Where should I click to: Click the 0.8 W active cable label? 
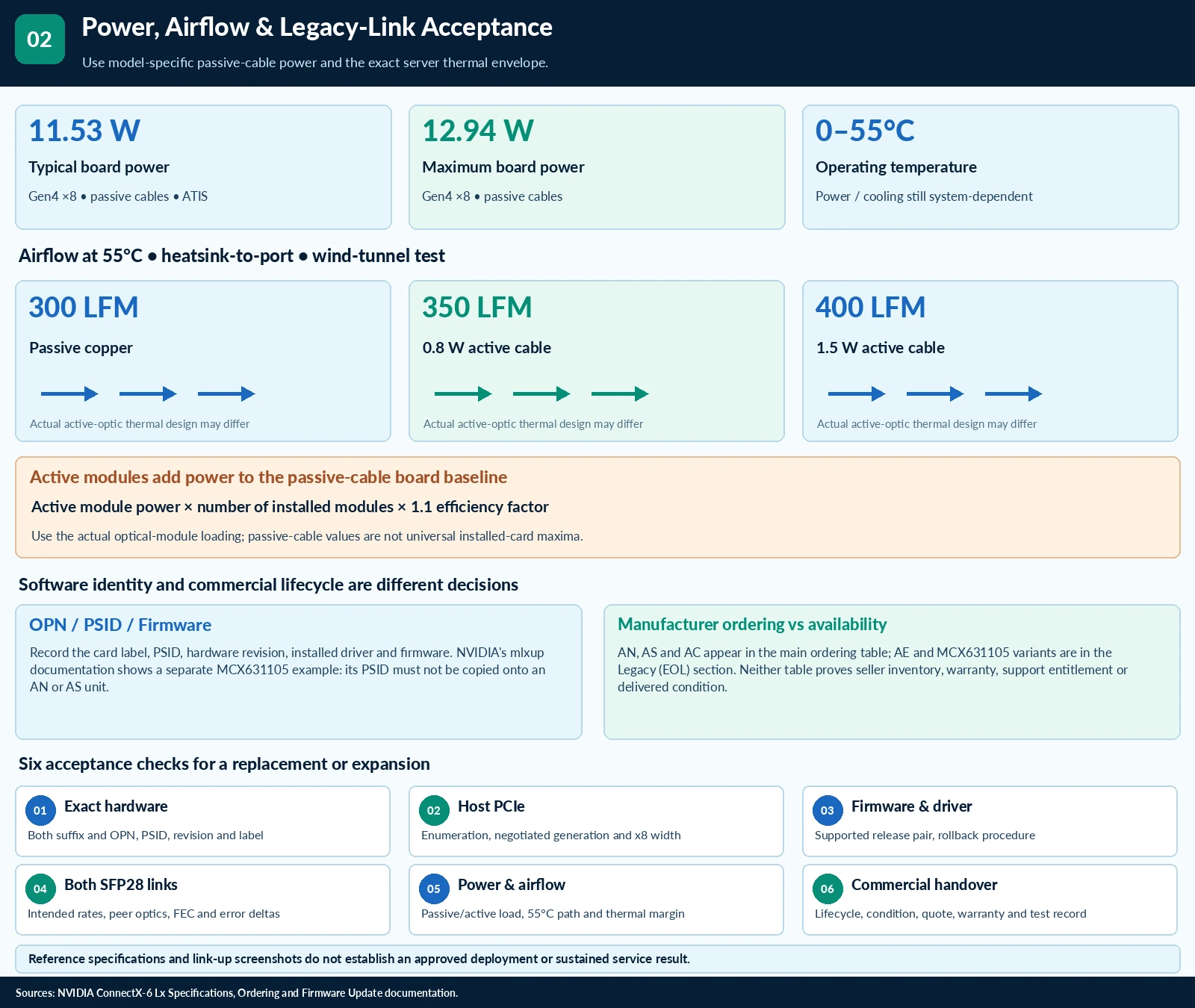pyautogui.click(x=487, y=348)
